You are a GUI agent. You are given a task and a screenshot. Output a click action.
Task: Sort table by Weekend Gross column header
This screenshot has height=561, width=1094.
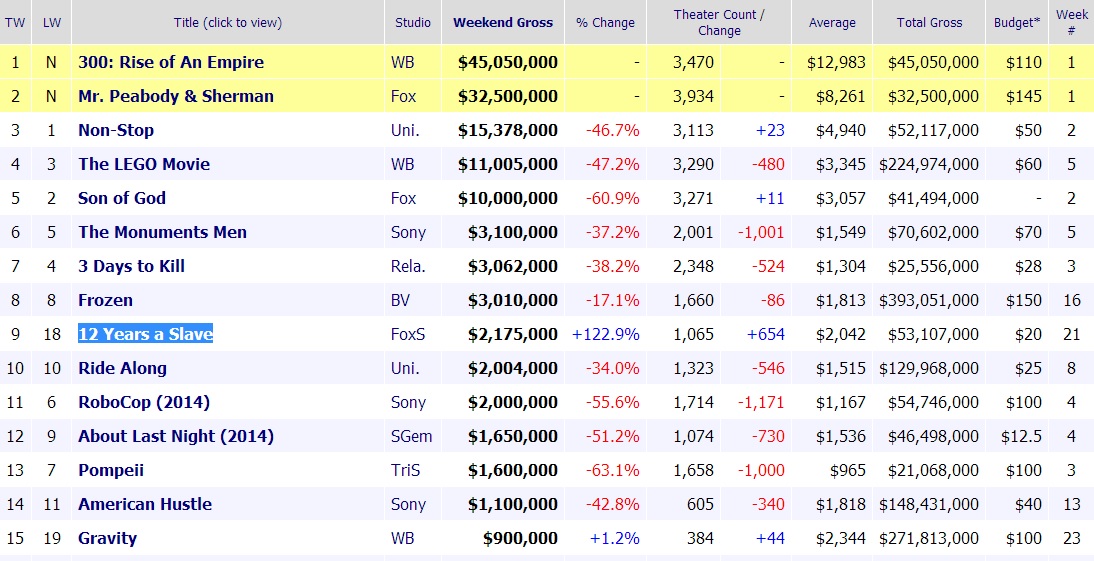pyautogui.click(x=502, y=22)
